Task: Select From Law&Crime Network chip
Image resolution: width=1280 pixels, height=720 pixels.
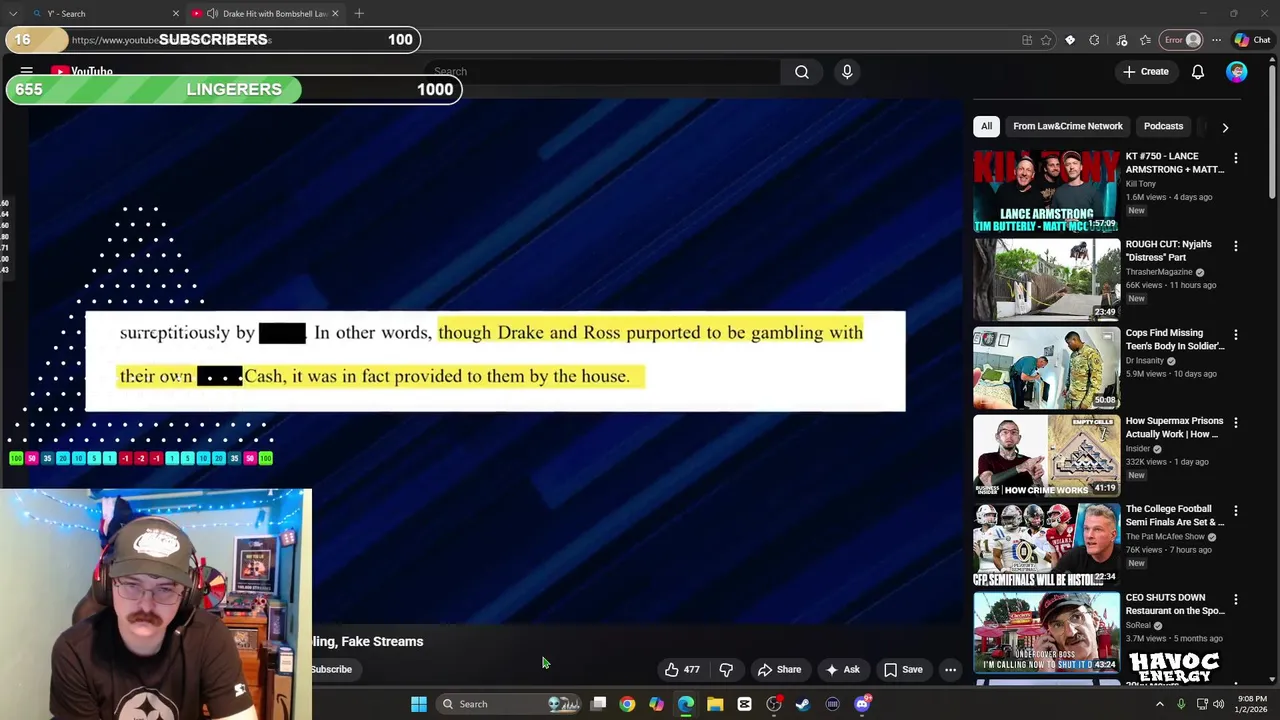Action: [x=1067, y=126]
